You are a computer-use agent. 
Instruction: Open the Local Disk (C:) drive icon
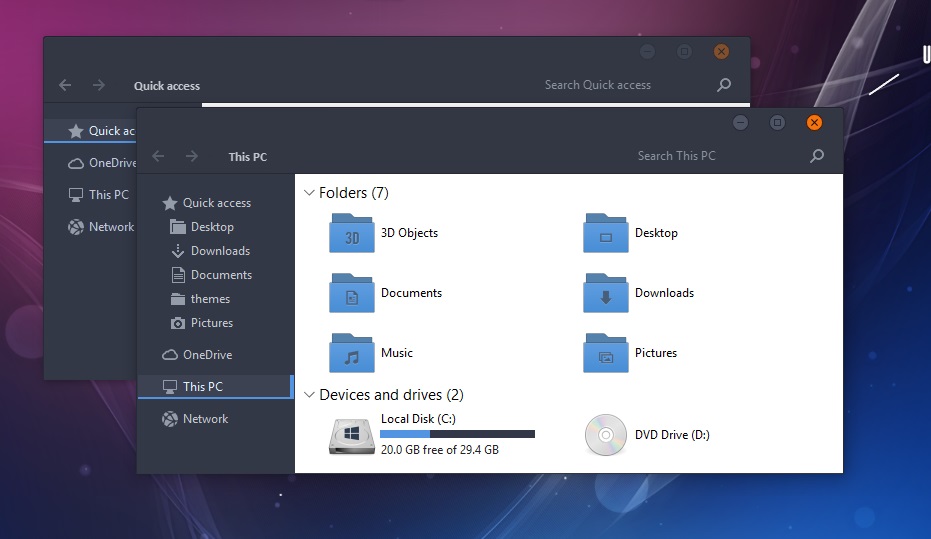[351, 436]
